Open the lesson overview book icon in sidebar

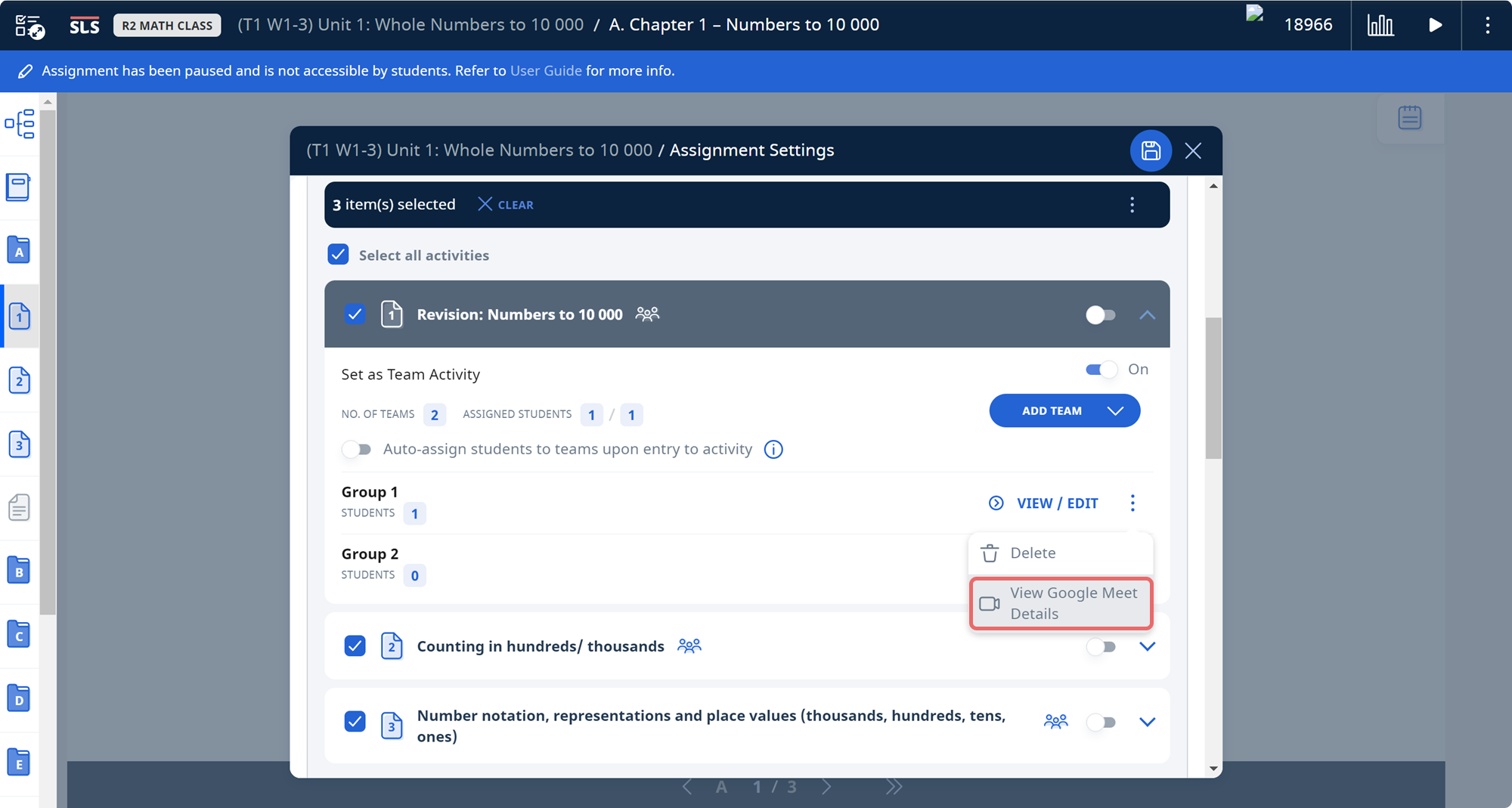tap(19, 187)
